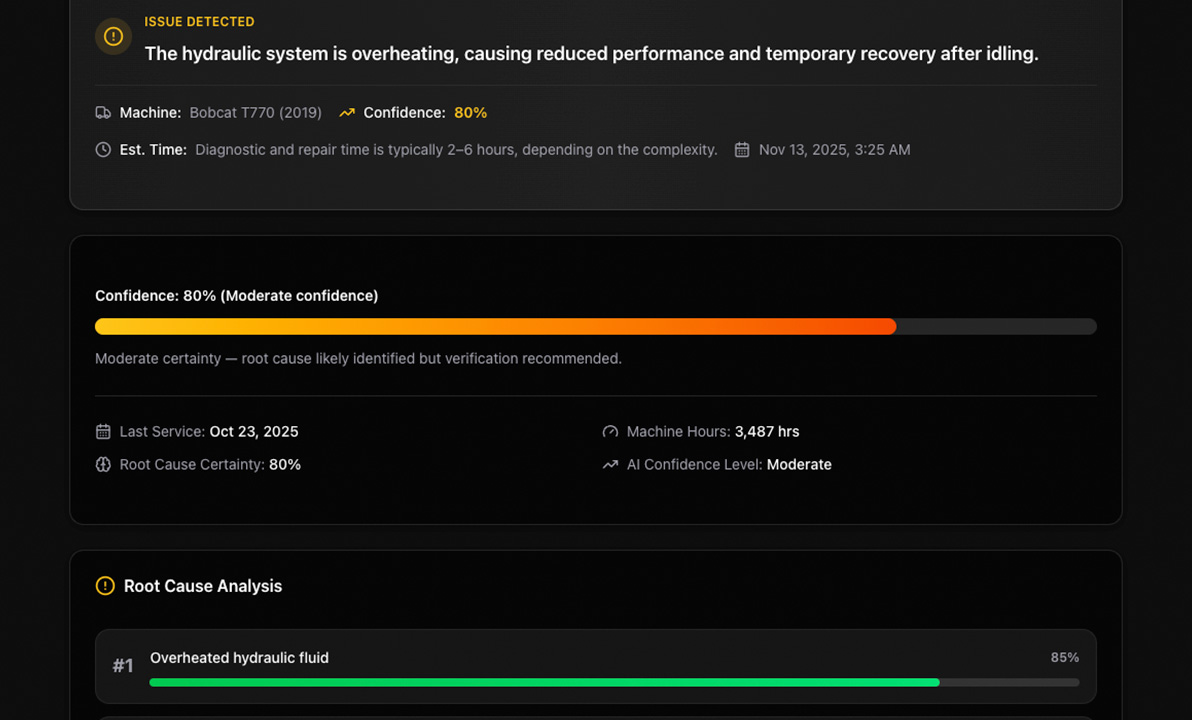Click the Nov 13, 2025, 3:25 AM timestamp
Viewport: 1192px width, 720px height.
(834, 149)
